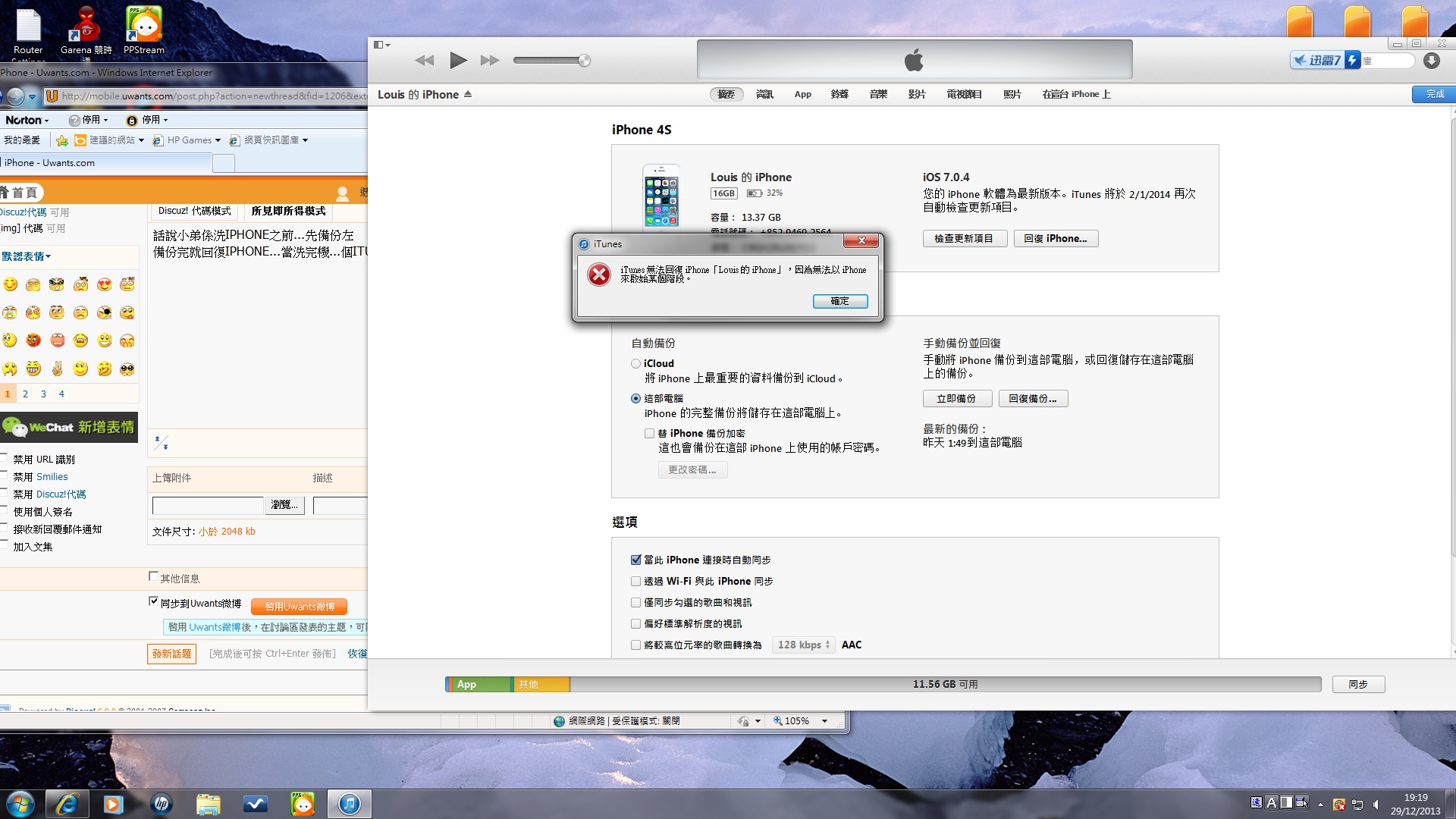Enable 替 iPhone 備份加密 checkbox
Screen dimensions: 1456x819
(x=650, y=434)
